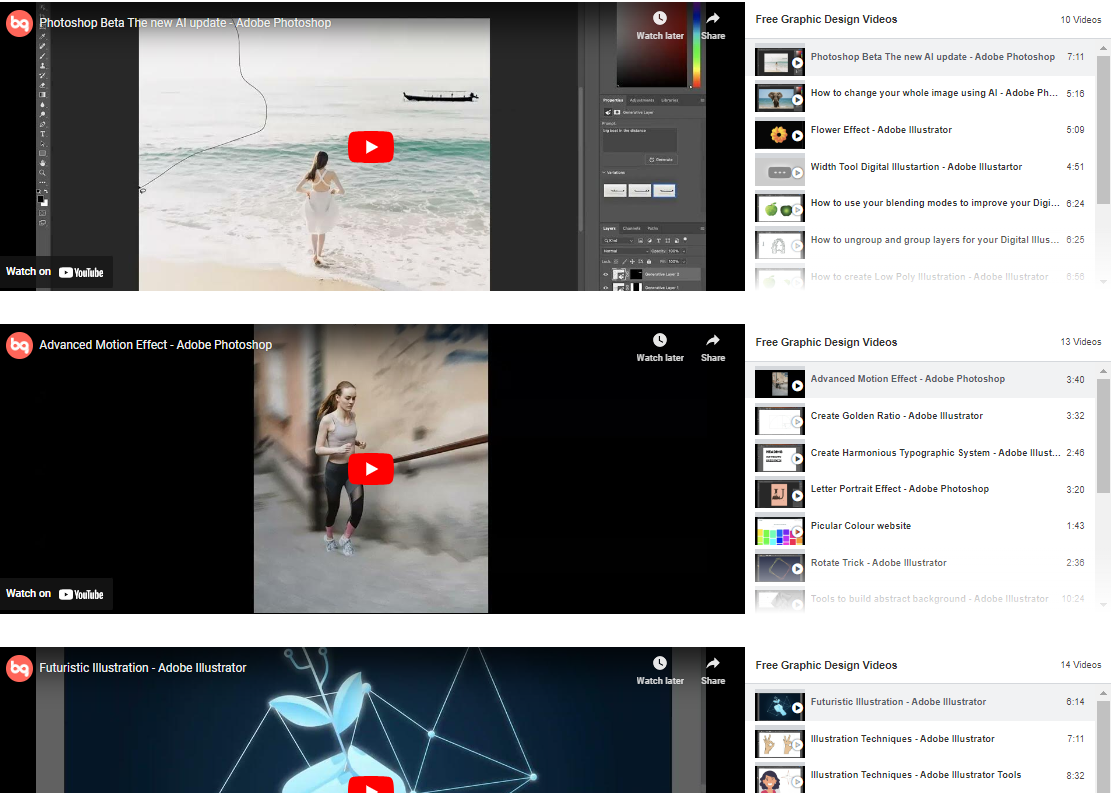Select Flower Effect - Adobe Illustrator playlist item
Screen dimensions: 1111x793
[880, 130]
